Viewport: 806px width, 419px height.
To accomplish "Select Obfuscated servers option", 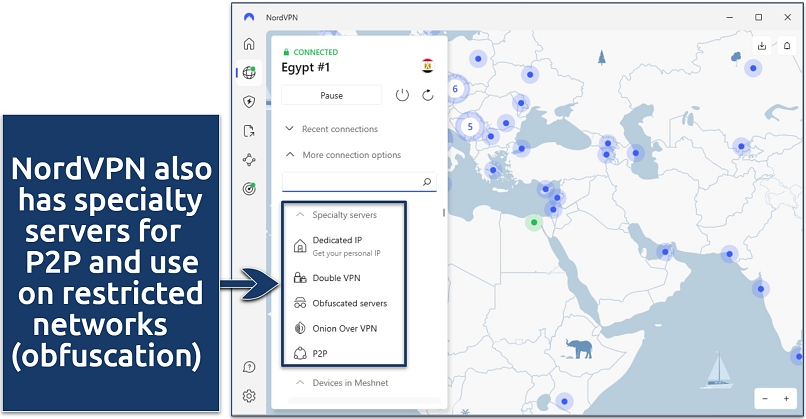I will (x=350, y=303).
